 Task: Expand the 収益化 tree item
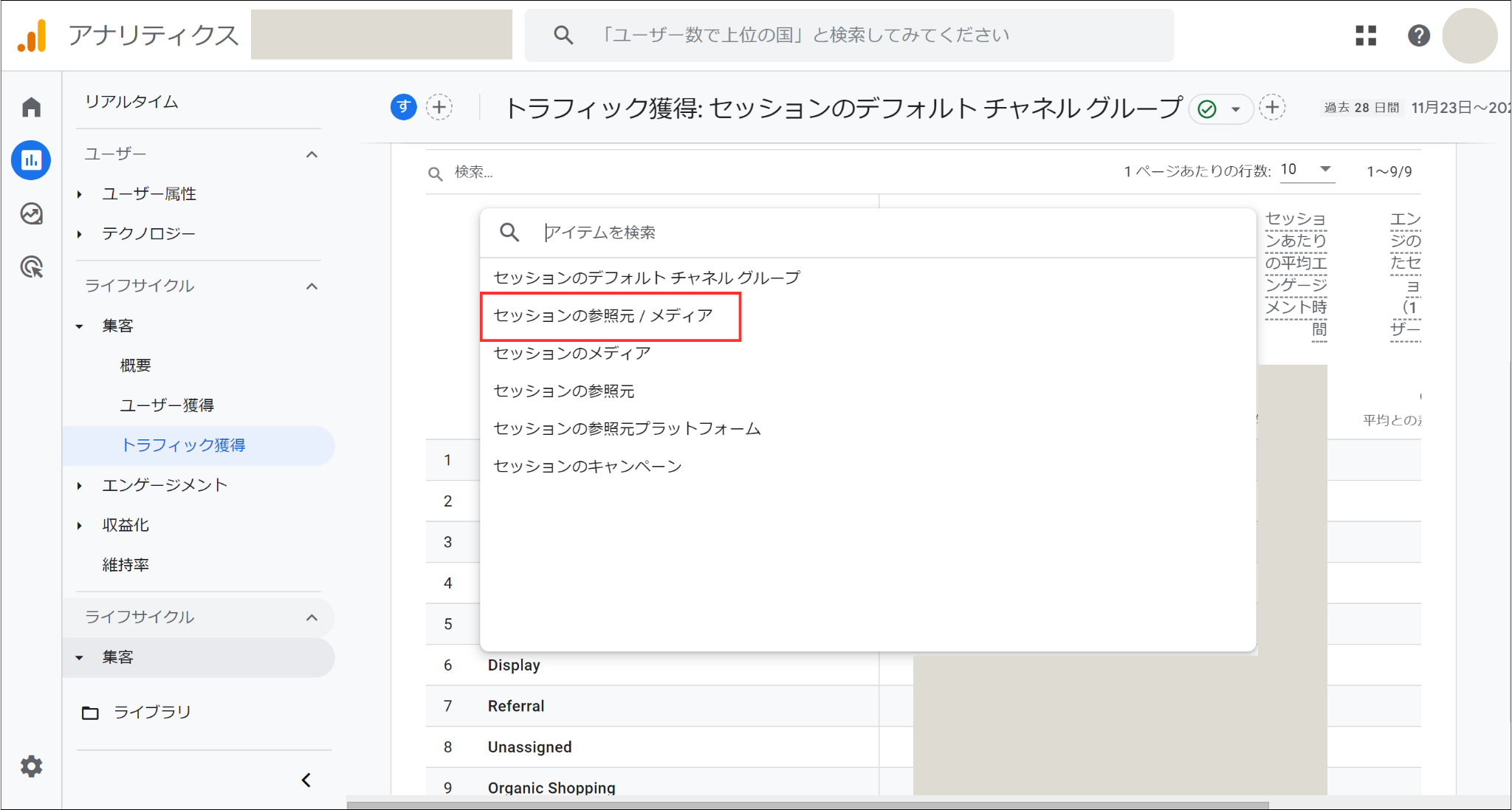(x=80, y=526)
